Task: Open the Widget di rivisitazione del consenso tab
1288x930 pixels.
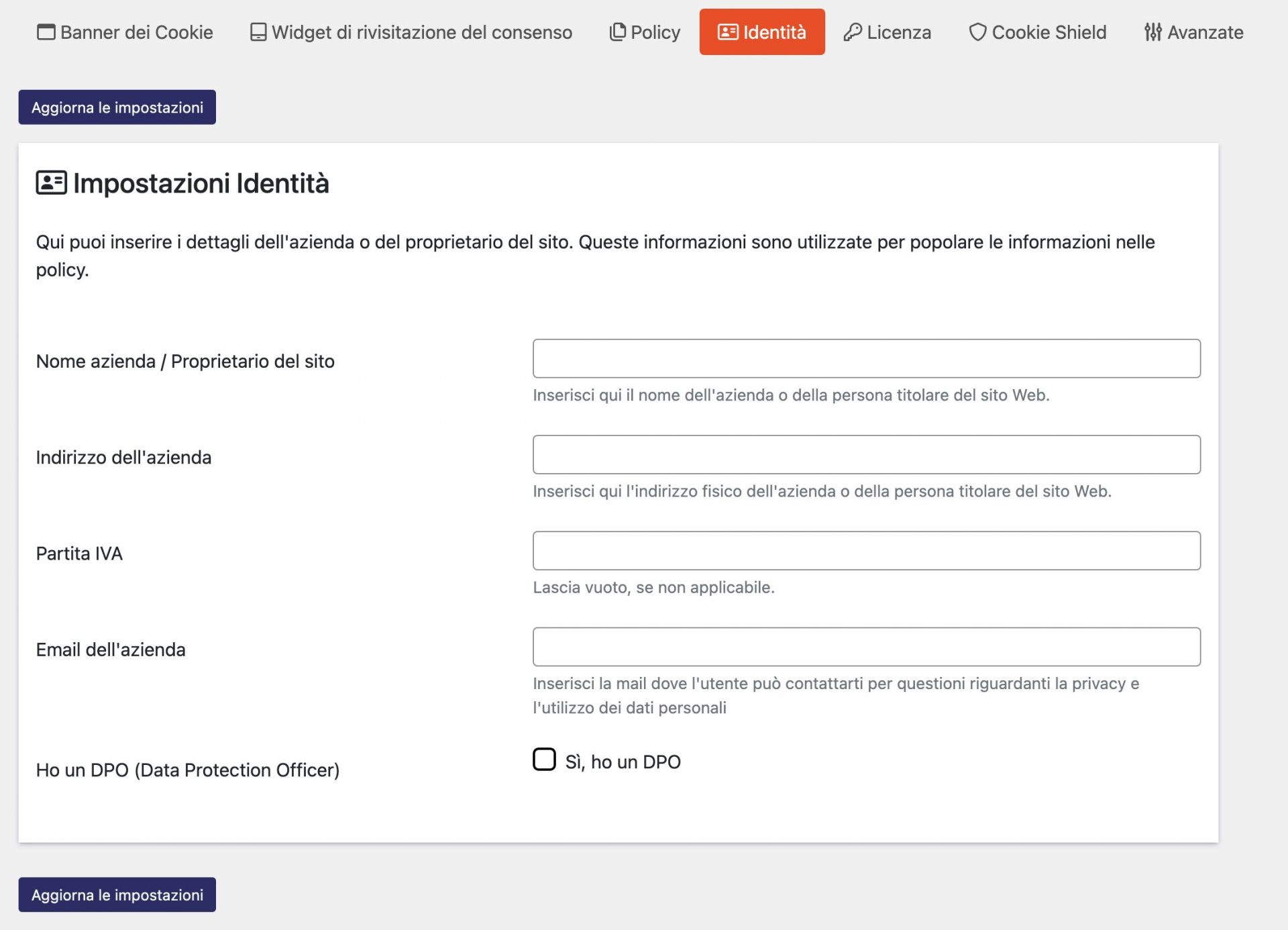Action: 411,32
